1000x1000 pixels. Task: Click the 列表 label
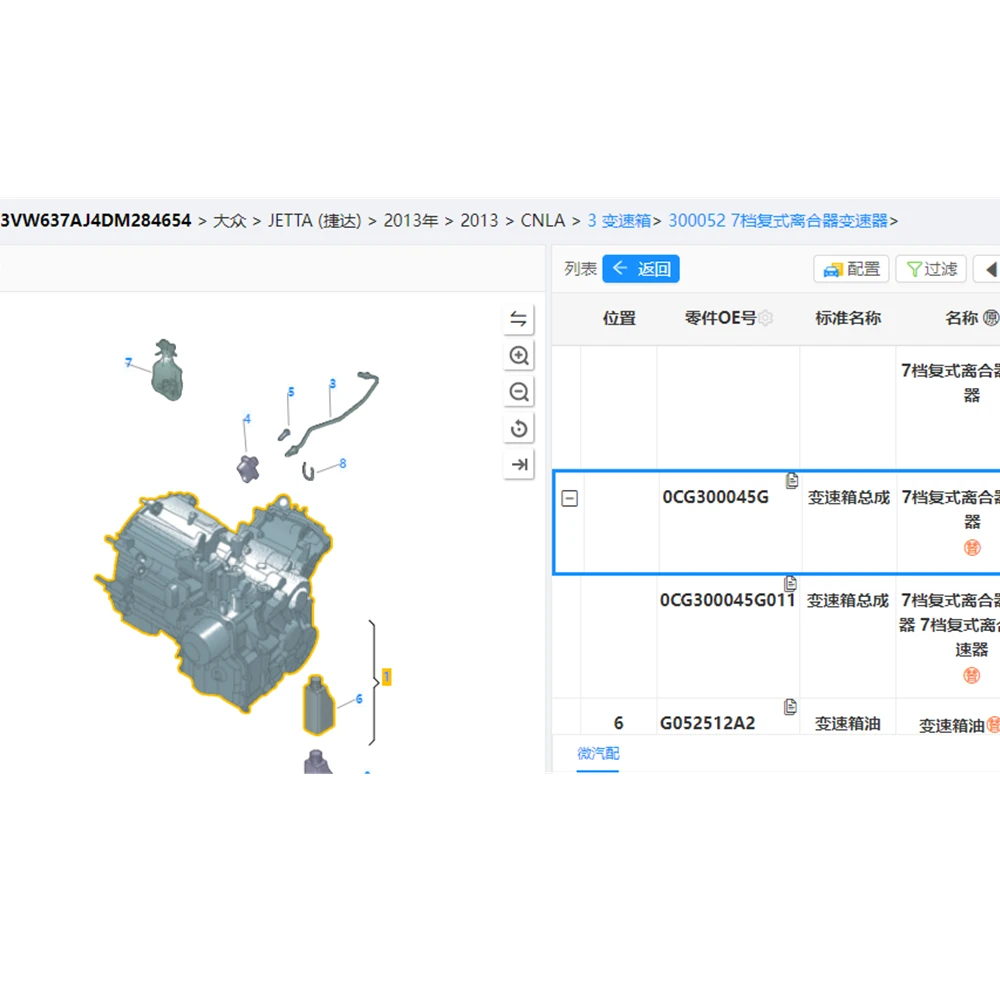coord(580,268)
